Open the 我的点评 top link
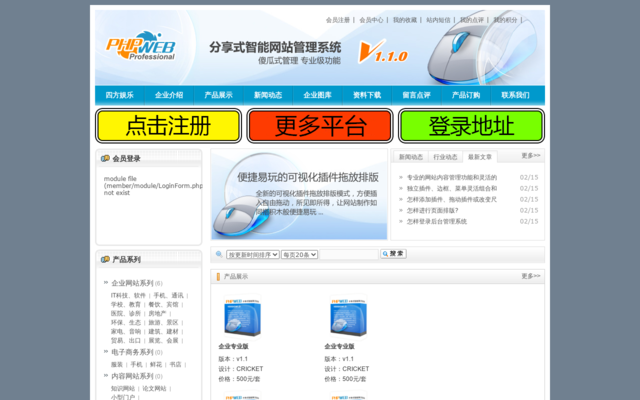The width and height of the screenshot is (640, 400). coord(472,20)
